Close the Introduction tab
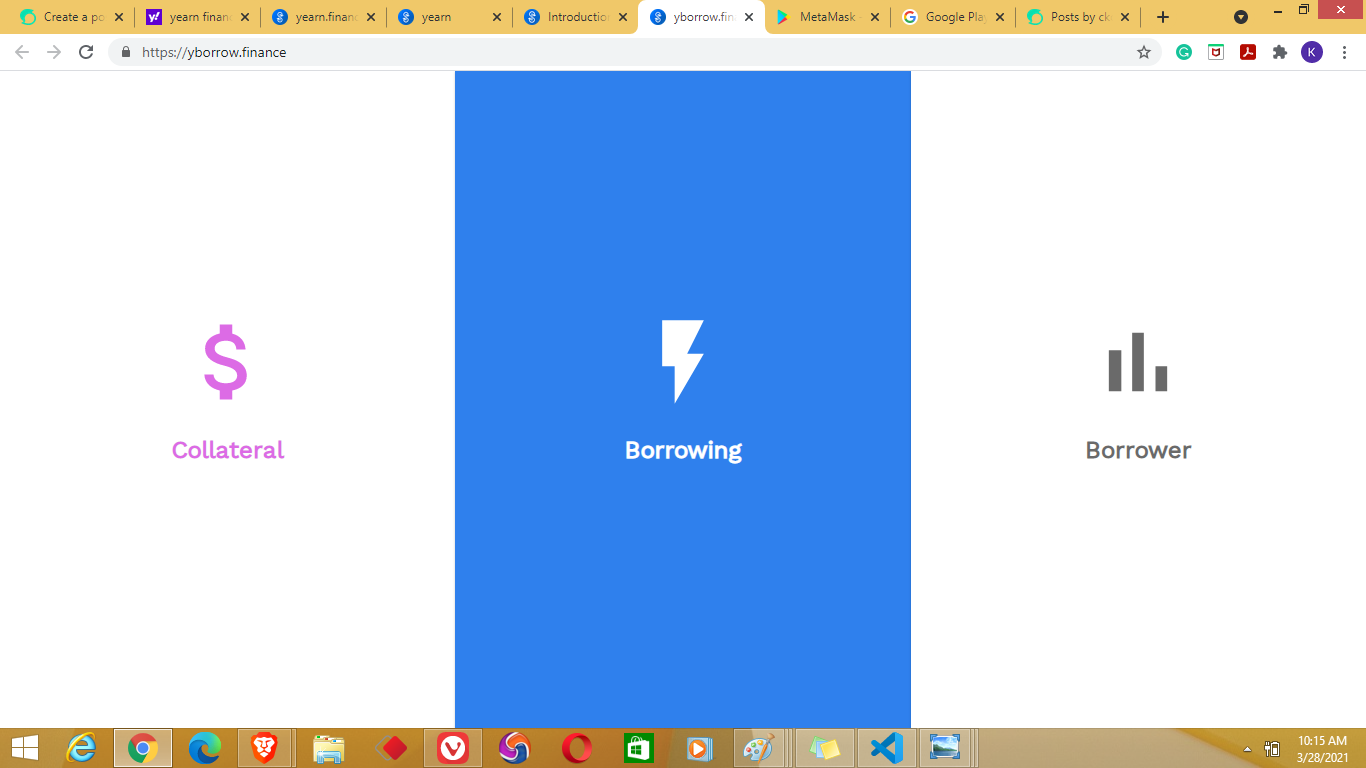1366x768 pixels. [x=623, y=17]
